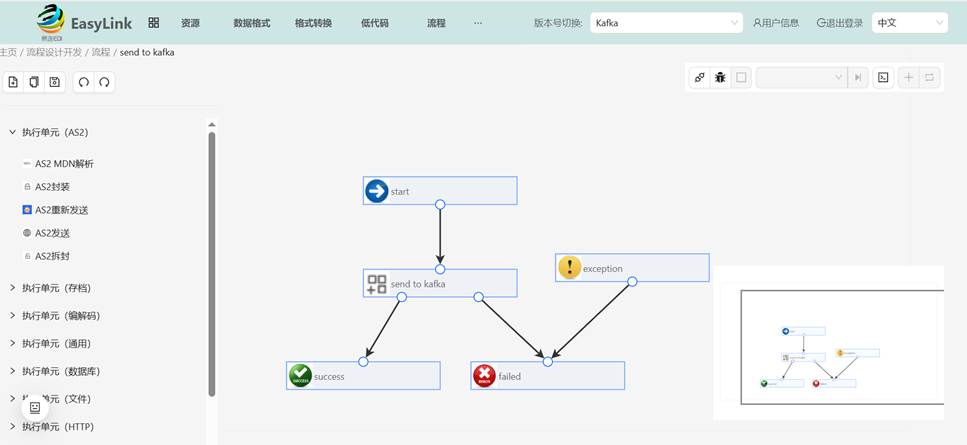Viewport: 967px width, 445px height.
Task: Toggle the square stop button in debug toolbar
Action: point(741,77)
